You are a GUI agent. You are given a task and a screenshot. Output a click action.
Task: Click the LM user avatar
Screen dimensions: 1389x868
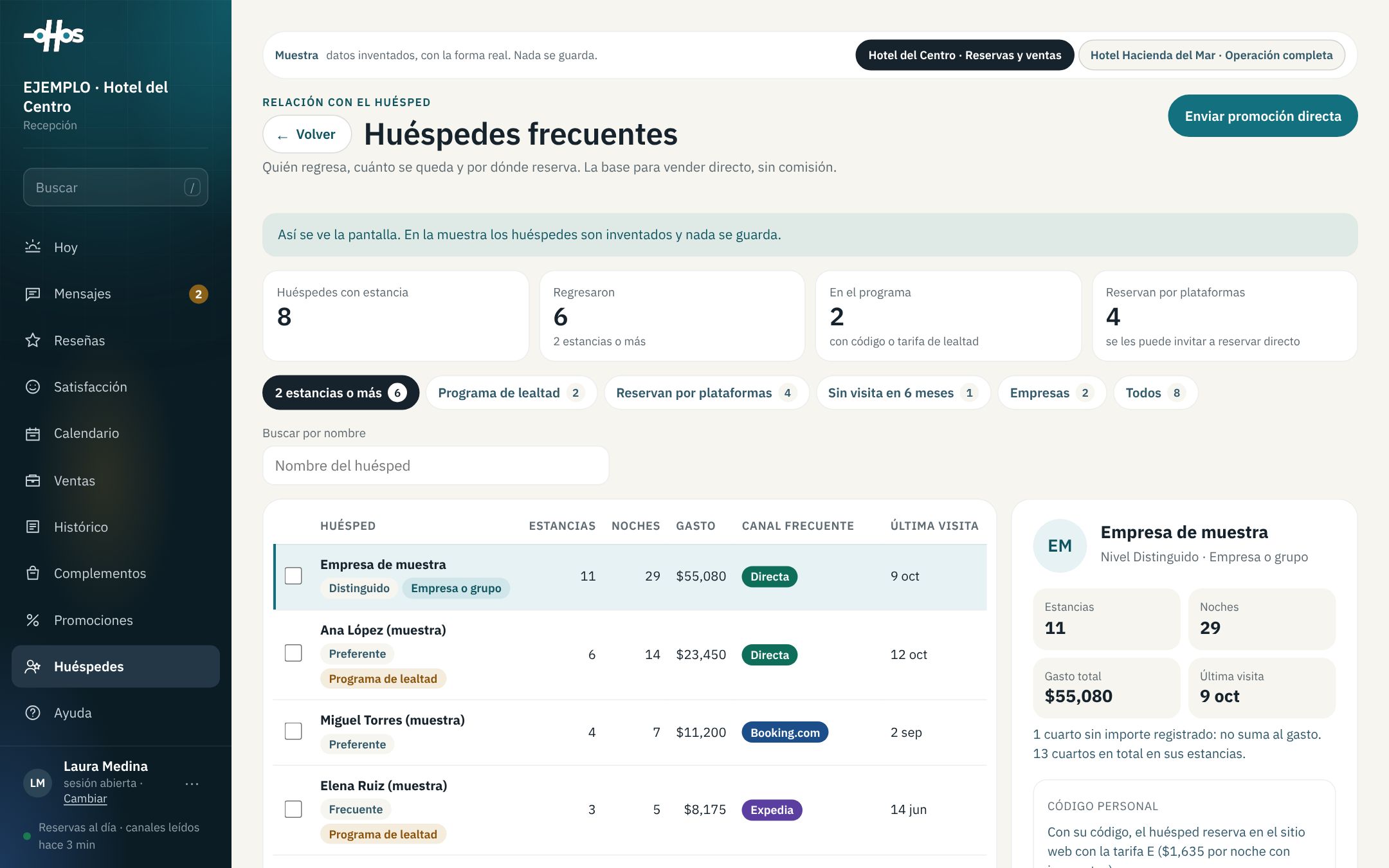37,782
